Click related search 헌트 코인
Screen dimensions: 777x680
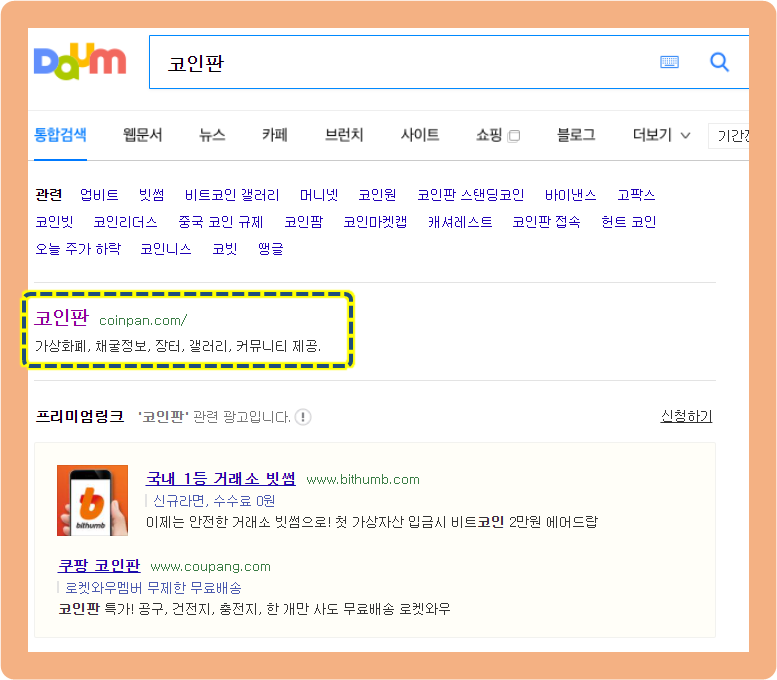(x=628, y=222)
